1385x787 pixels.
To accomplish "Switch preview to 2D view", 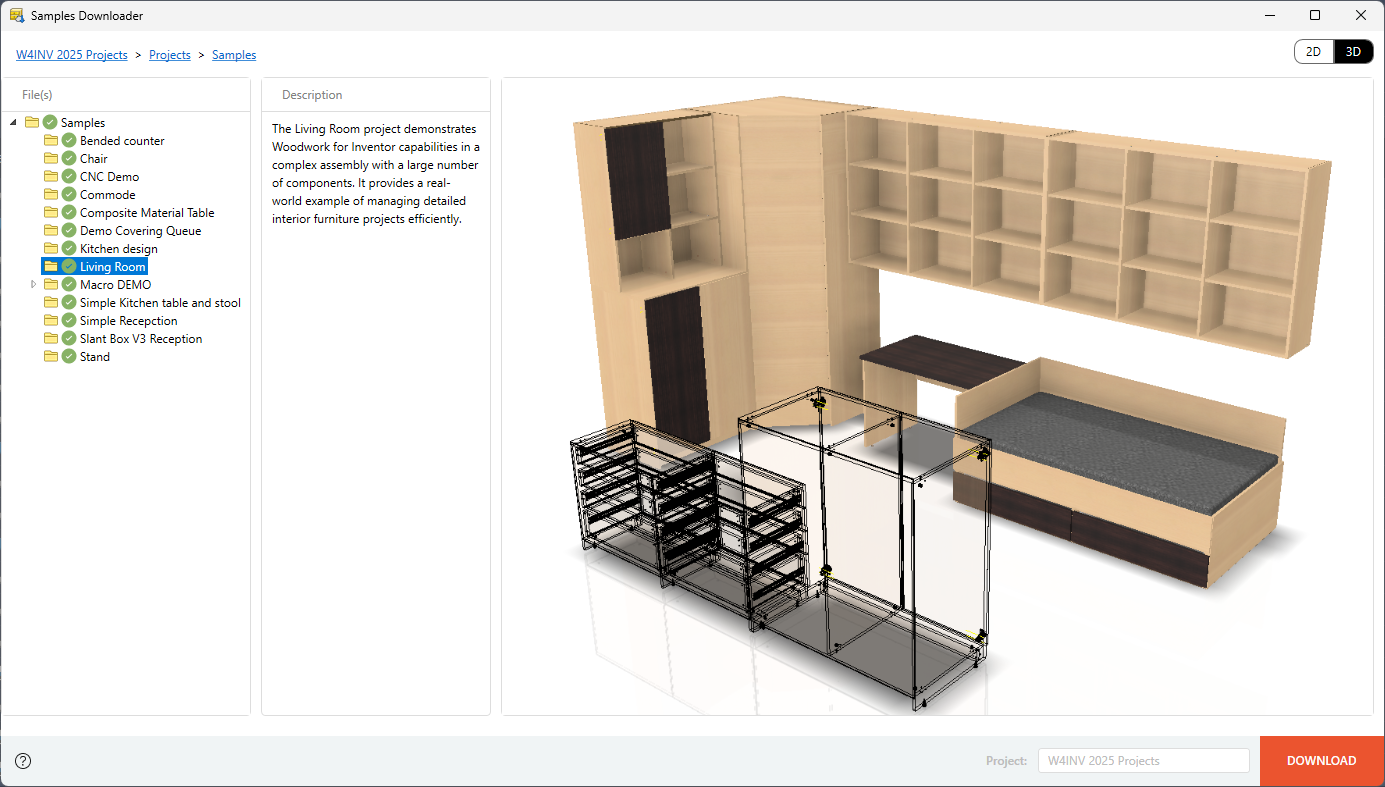I will click(1314, 52).
